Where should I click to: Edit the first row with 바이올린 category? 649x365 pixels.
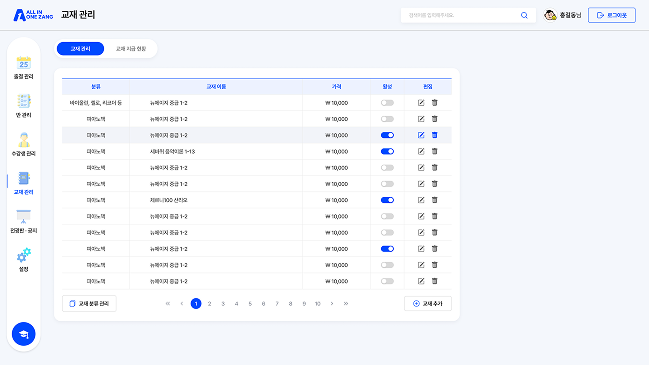(x=421, y=103)
